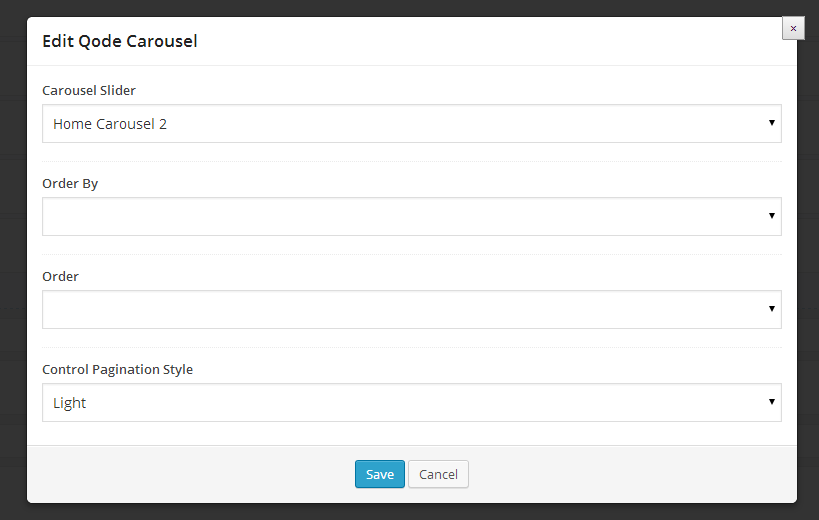Screen dimensions: 819x520
Task: Save the carousel settings
Action: (x=380, y=474)
